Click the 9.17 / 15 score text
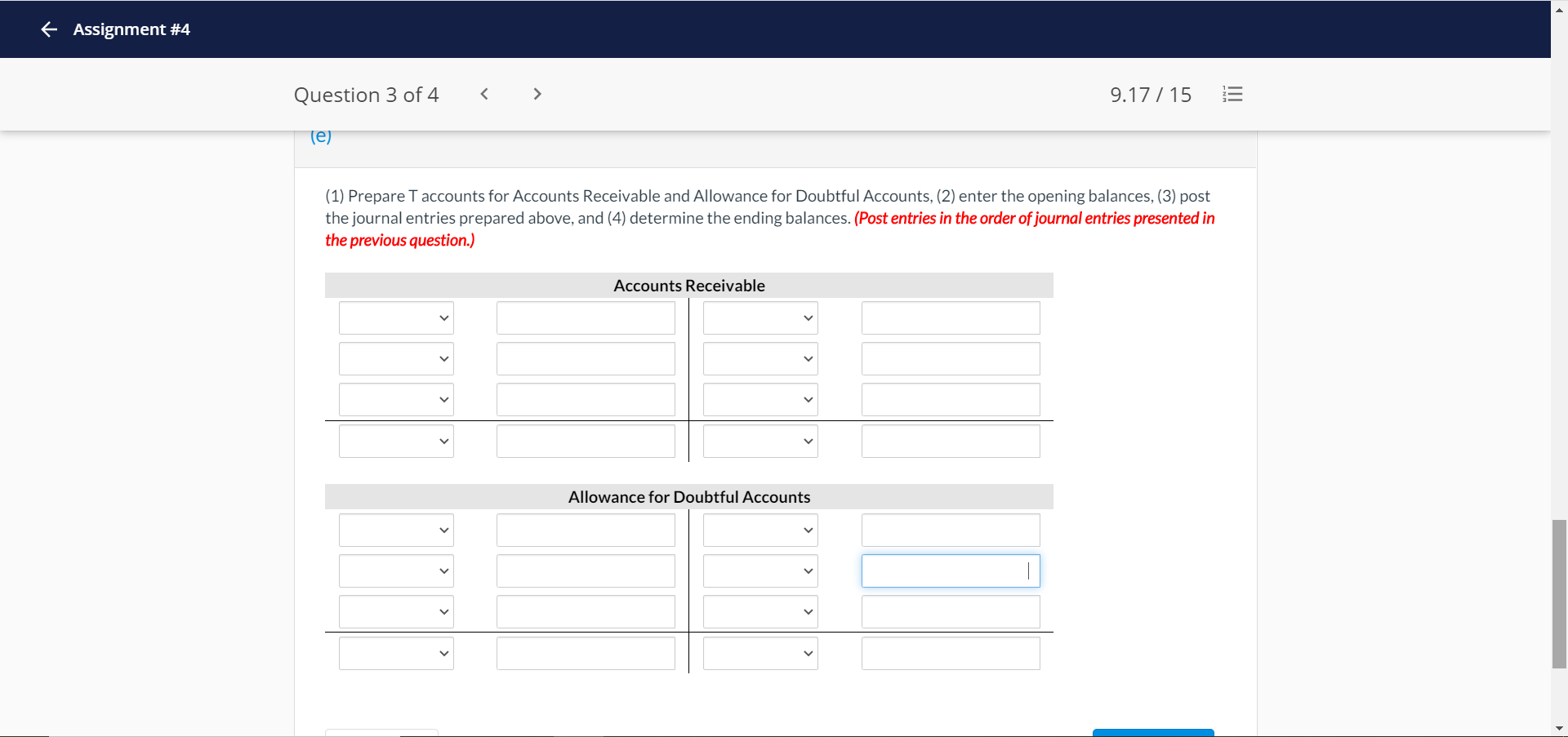This screenshot has height=737, width=1568. click(x=1150, y=95)
